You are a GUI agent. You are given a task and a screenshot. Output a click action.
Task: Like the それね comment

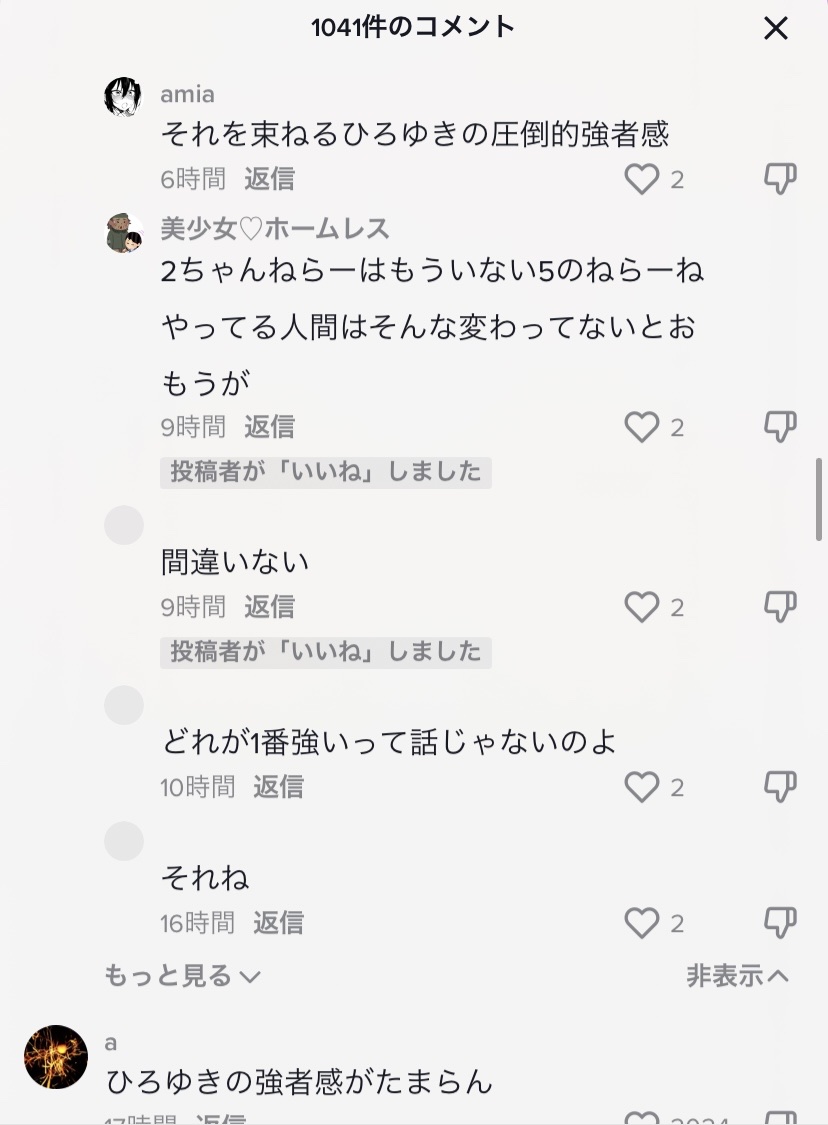click(641, 923)
